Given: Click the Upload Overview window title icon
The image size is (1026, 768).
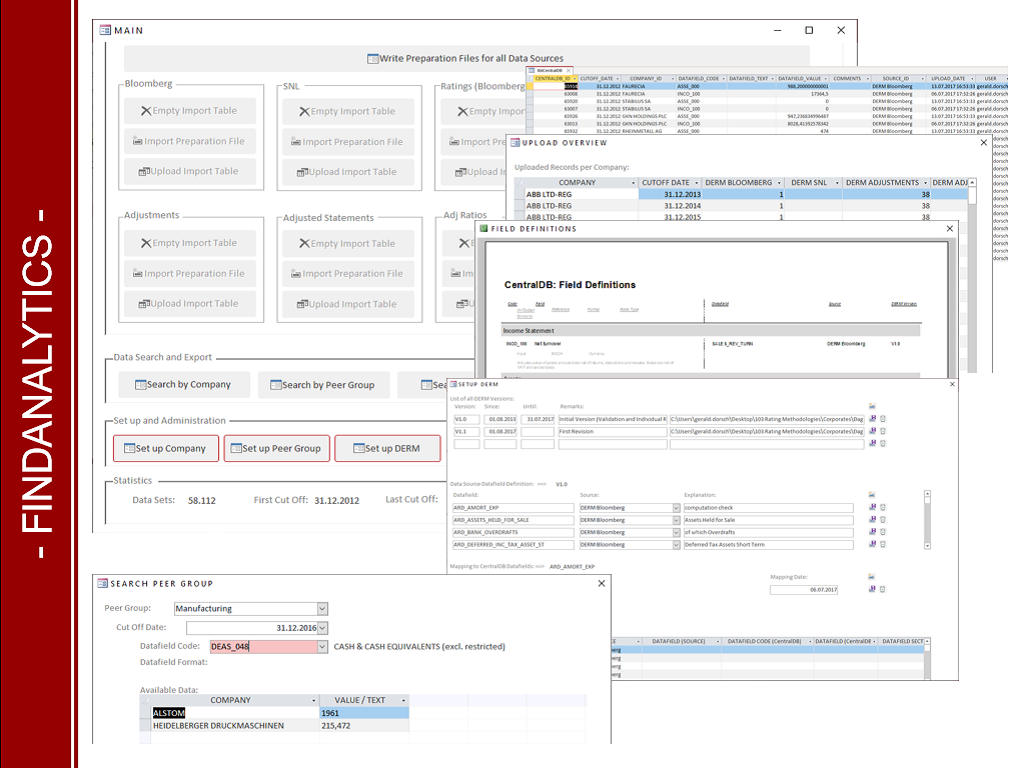Looking at the screenshot, I should click(513, 142).
